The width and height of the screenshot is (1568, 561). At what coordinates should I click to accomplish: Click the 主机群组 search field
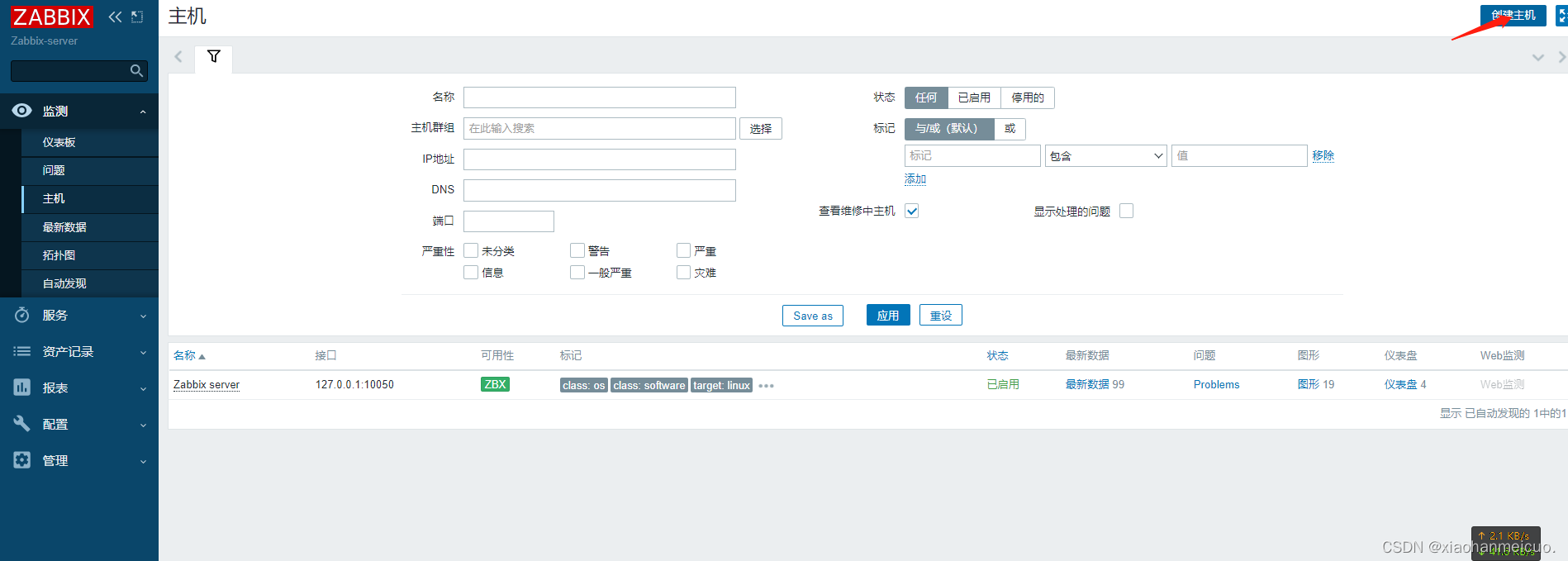tap(600, 128)
